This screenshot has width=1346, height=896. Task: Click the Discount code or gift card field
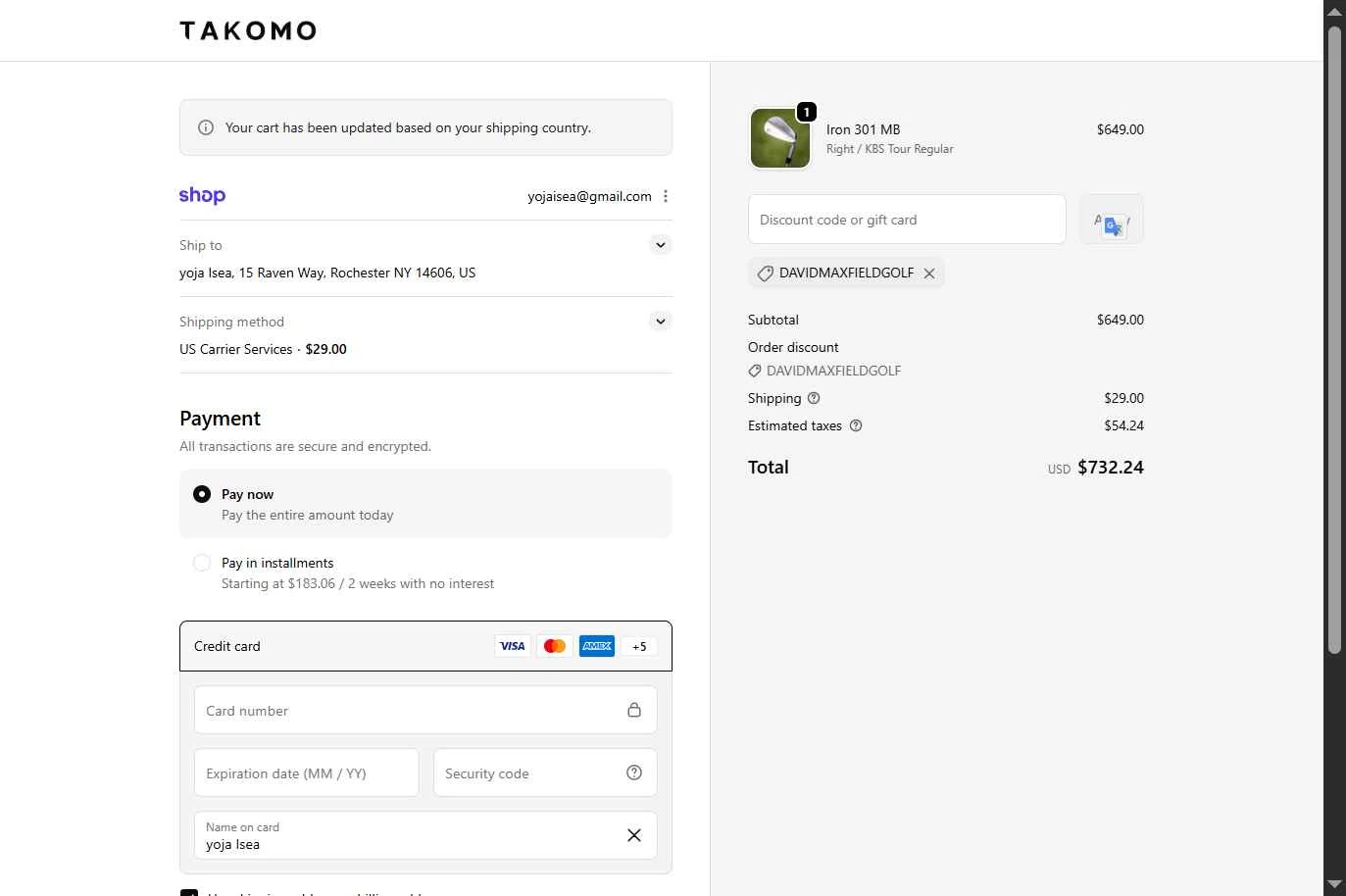907,219
